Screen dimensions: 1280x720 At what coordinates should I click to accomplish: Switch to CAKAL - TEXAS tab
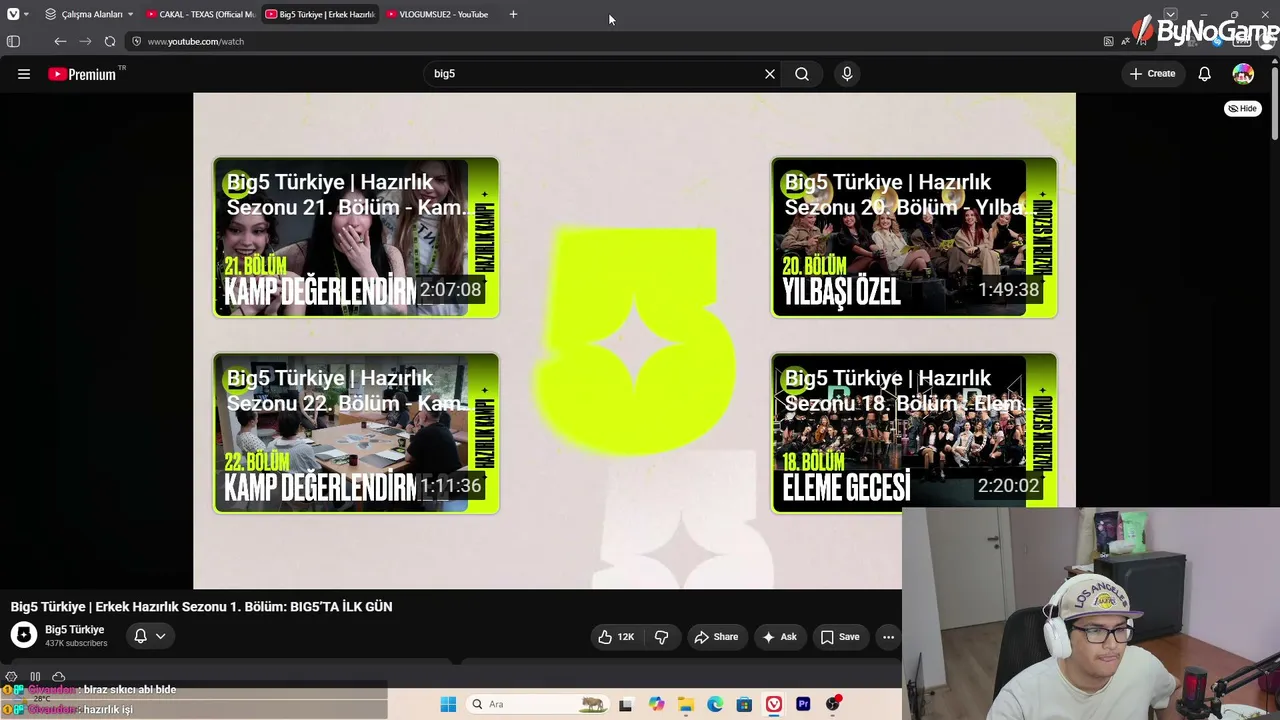200,14
